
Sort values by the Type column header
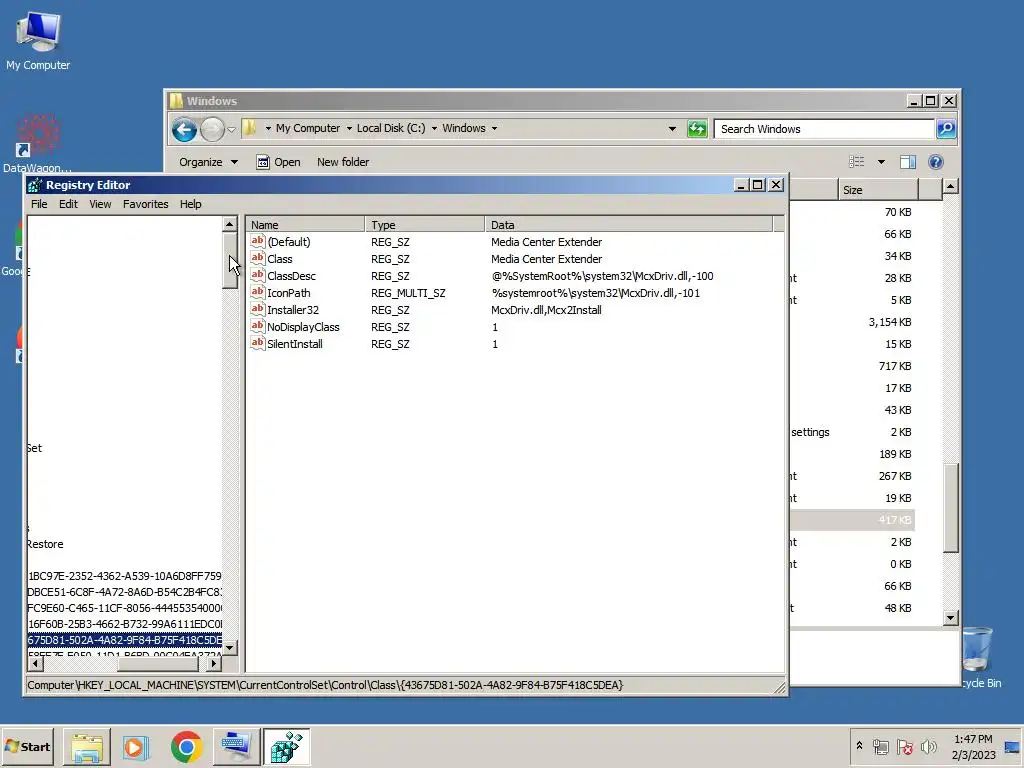click(x=425, y=225)
